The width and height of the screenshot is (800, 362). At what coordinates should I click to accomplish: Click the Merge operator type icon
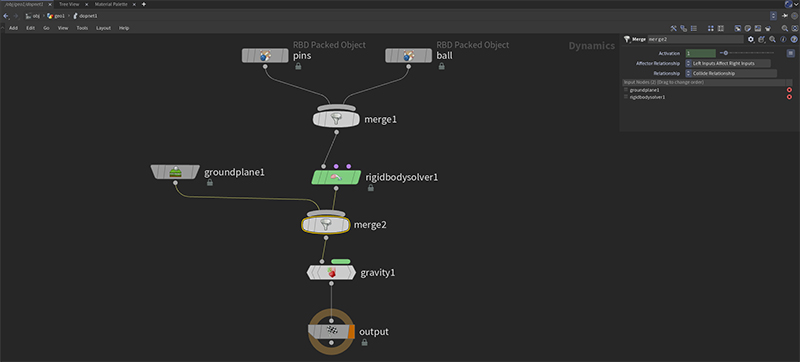(x=626, y=39)
